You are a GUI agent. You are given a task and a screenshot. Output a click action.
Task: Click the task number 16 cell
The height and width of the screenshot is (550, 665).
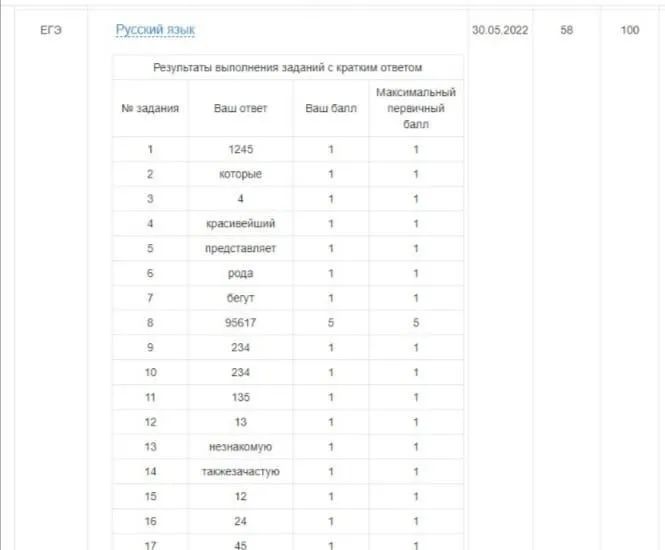pos(151,521)
